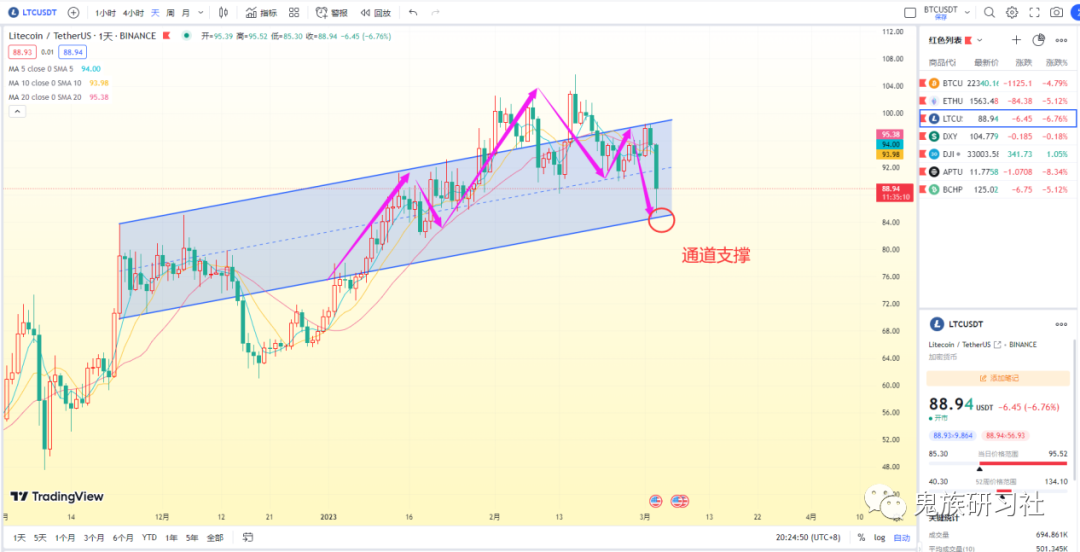This screenshot has height=552, width=1080.
Task: Select the BTCU row in watchlist
Action: tap(997, 83)
